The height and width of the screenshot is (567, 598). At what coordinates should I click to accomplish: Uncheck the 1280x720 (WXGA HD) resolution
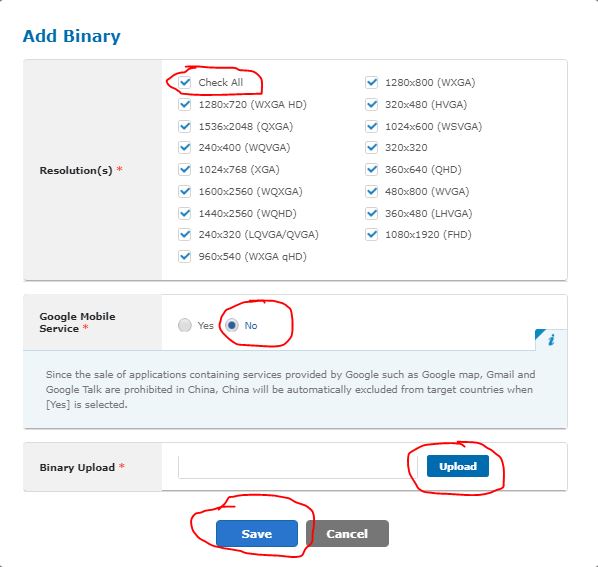[x=185, y=104]
